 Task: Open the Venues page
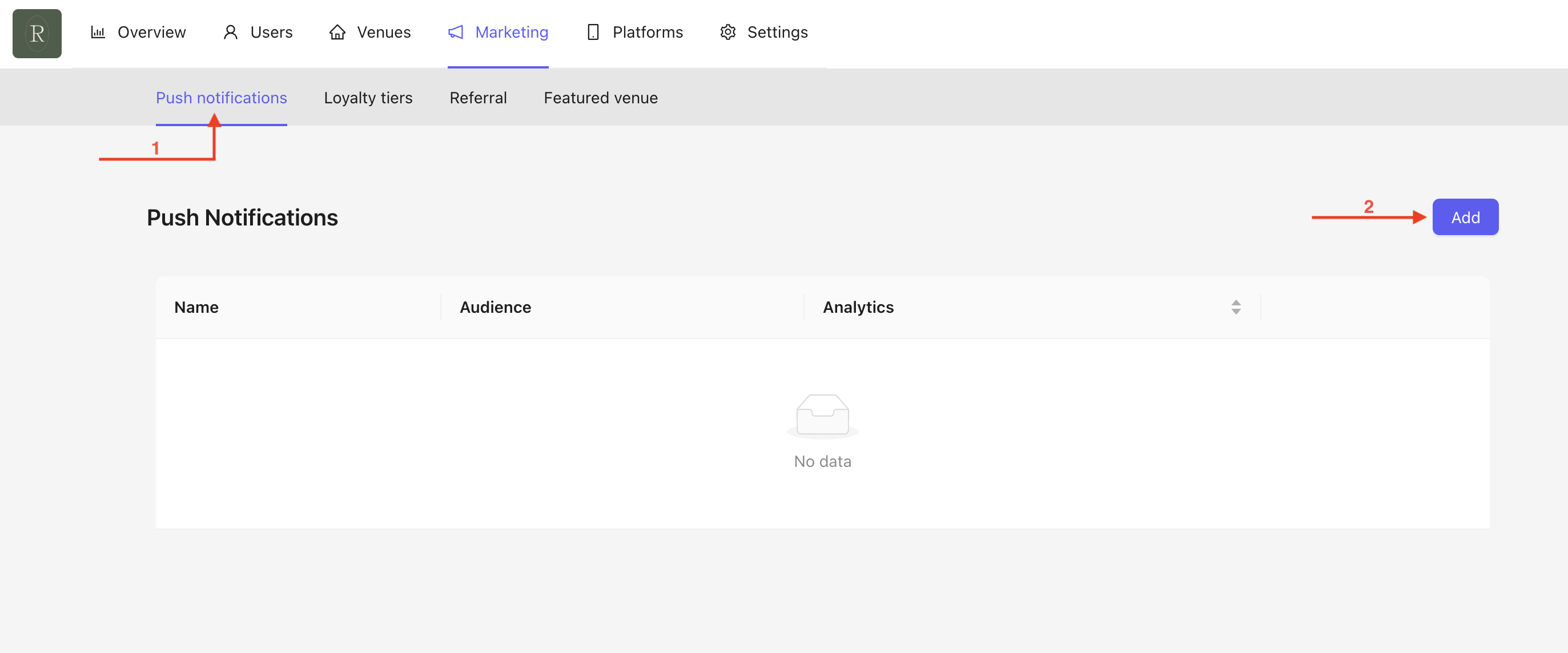pyautogui.click(x=384, y=33)
